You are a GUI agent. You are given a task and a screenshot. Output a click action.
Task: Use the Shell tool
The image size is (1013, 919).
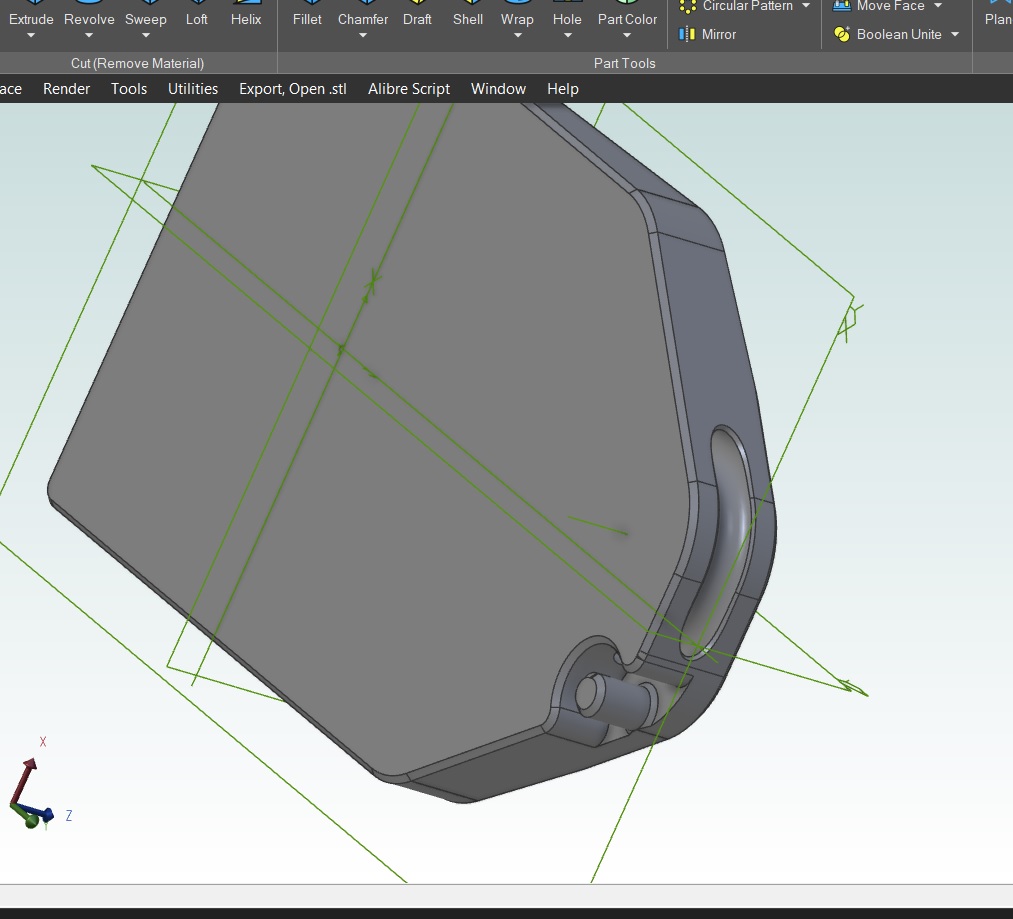[x=468, y=19]
